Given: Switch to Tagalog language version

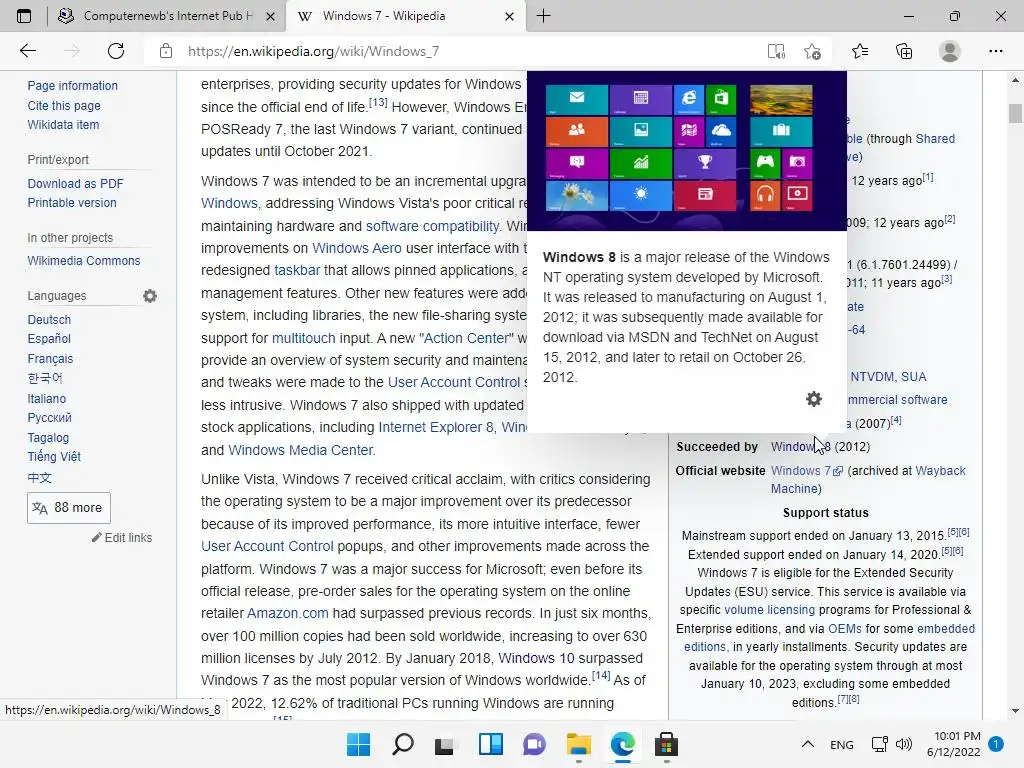Looking at the screenshot, I should (48, 438).
